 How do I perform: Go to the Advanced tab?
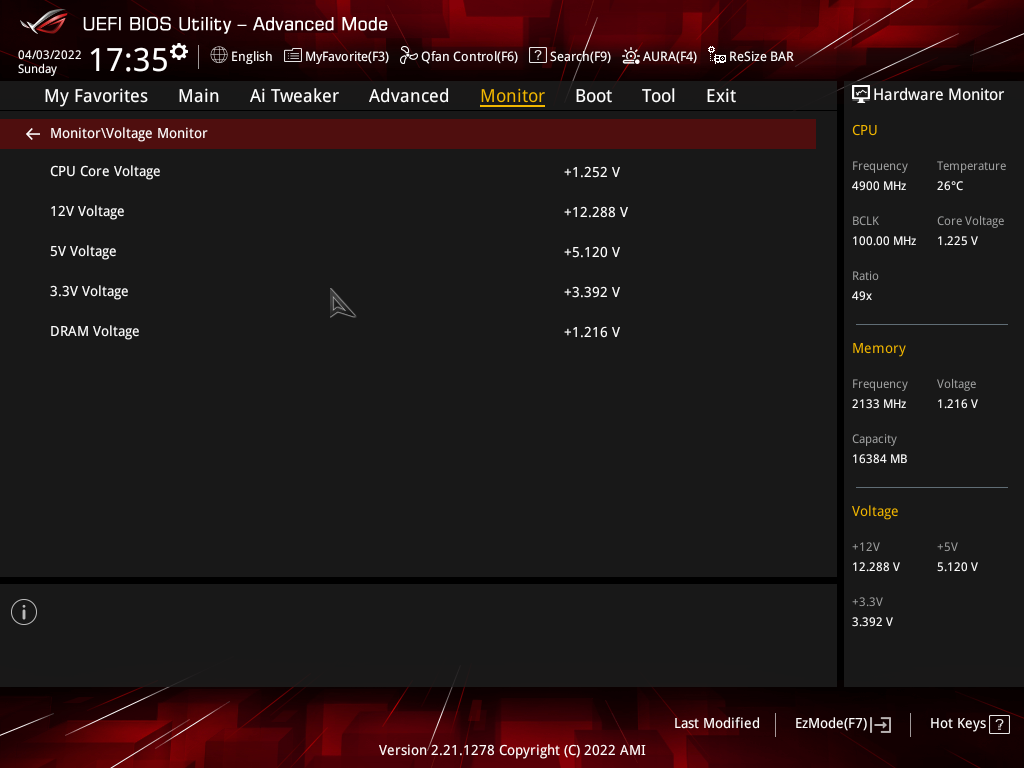[x=409, y=96]
